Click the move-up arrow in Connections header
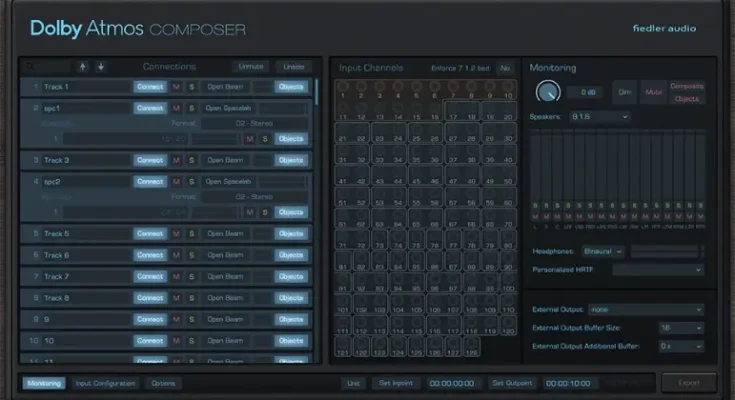The image size is (735, 400). pyautogui.click(x=82, y=67)
